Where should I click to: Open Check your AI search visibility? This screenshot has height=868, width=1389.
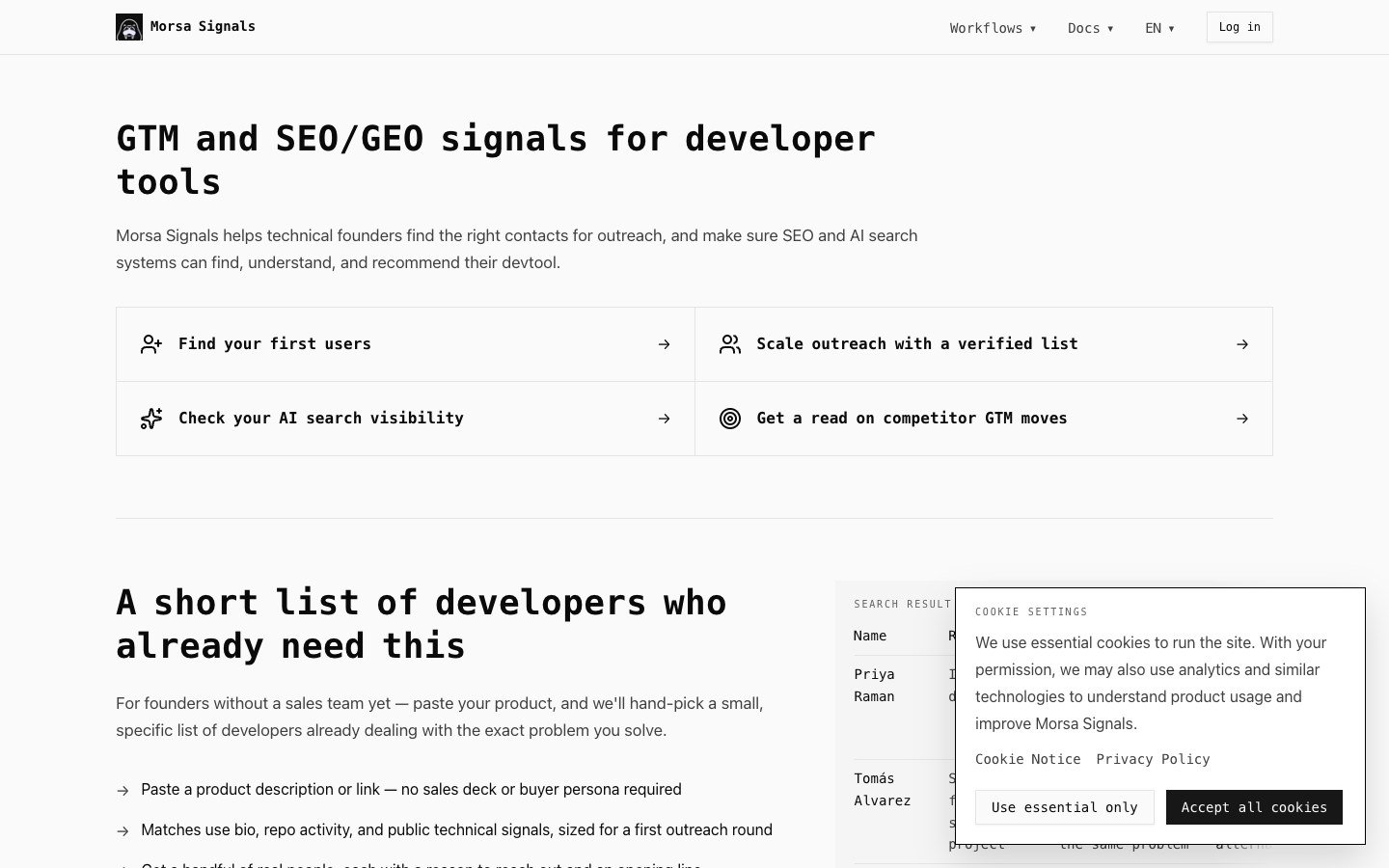point(405,419)
